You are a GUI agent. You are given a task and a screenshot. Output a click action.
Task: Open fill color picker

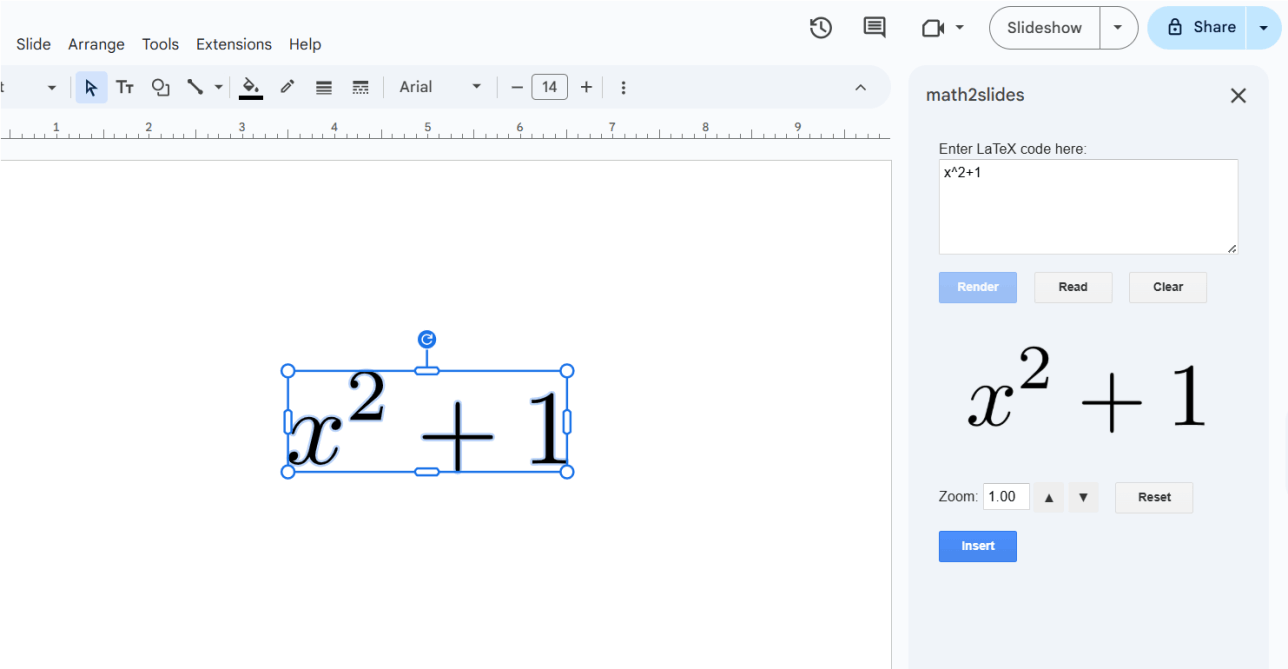tap(251, 88)
